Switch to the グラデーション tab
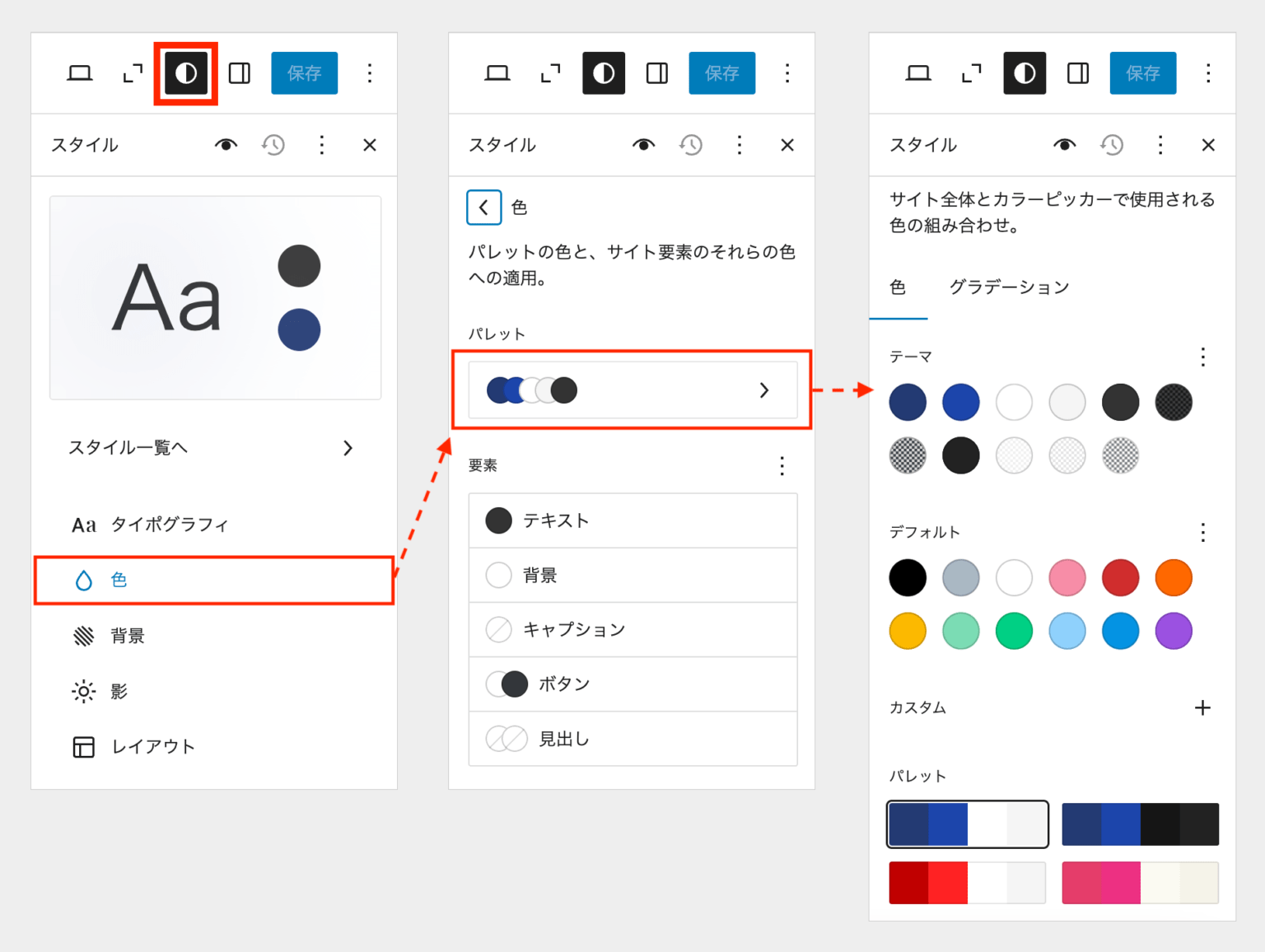 tap(1008, 287)
